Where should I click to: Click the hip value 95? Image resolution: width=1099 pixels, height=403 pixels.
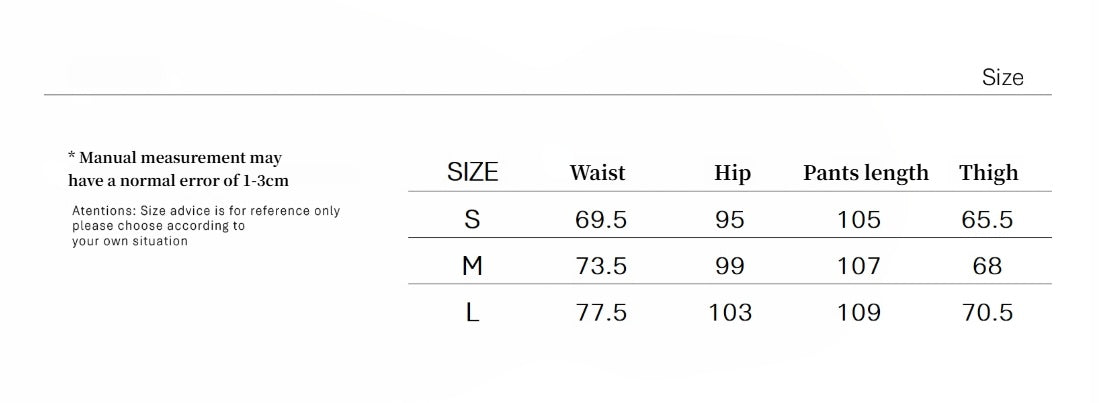point(730,220)
